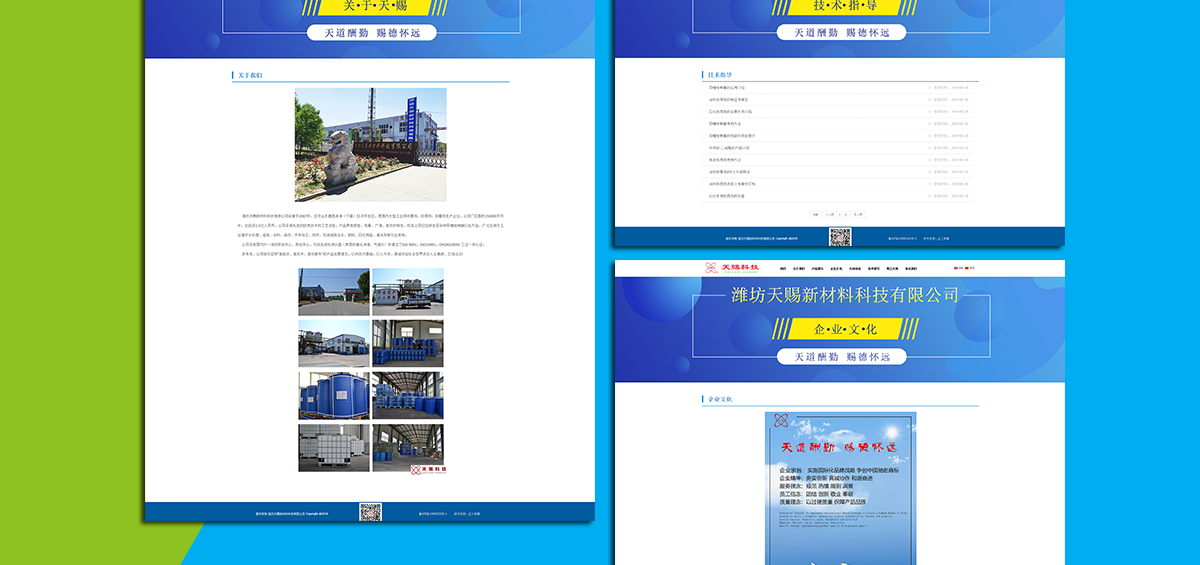Click the 下一页 pagination button
Screen dimensions: 1200x565
pos(858,214)
